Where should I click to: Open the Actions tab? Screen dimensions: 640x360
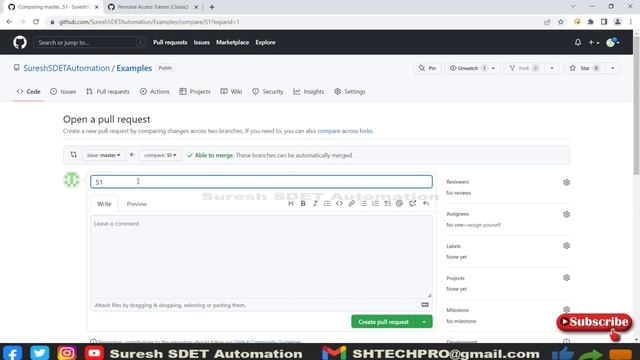pyautogui.click(x=155, y=92)
